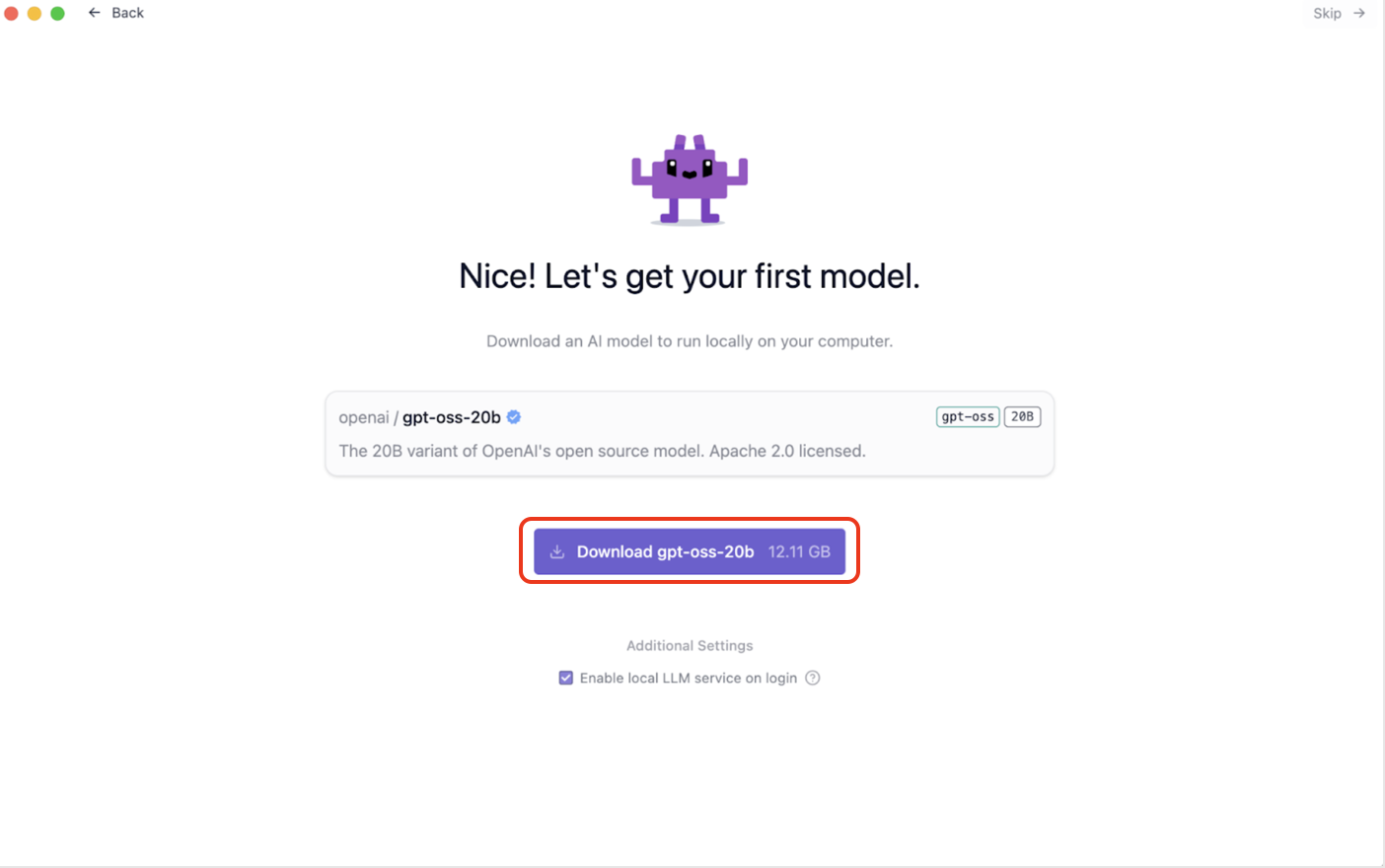Click the 'Enable local LLM service on login' label

689,678
